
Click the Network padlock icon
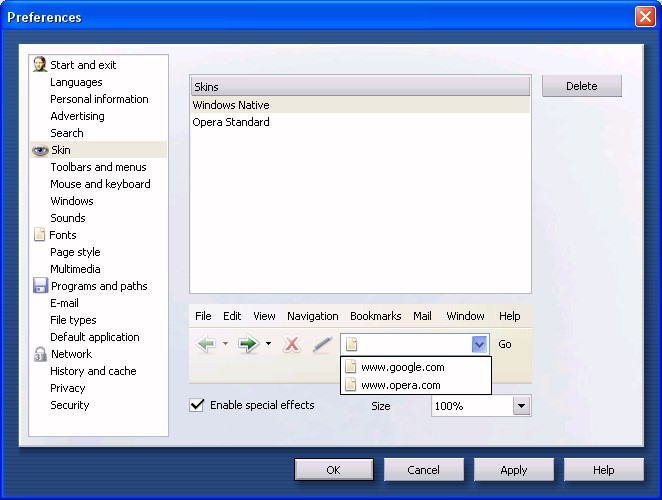[40, 354]
